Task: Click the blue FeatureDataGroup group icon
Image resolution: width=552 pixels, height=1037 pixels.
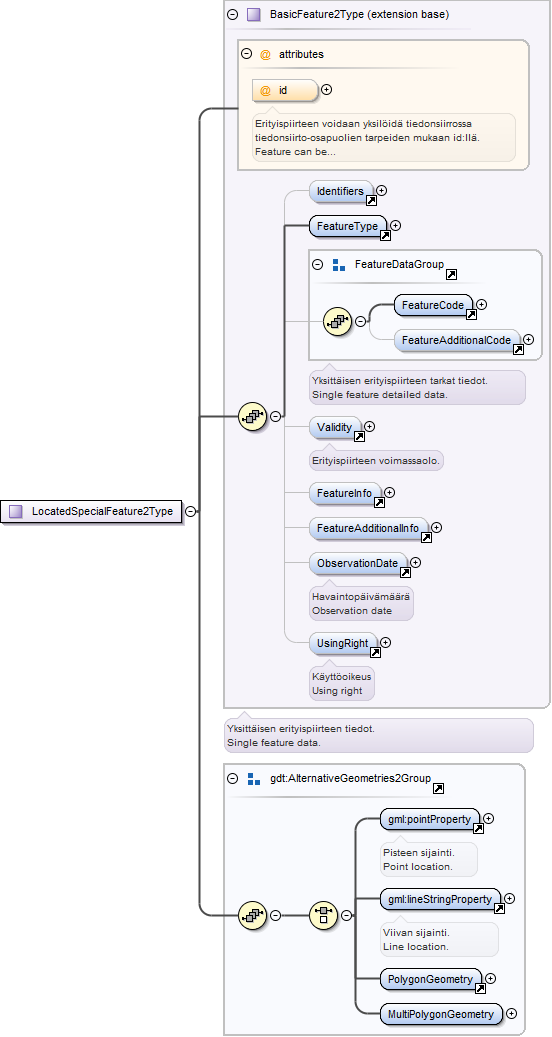Action: pos(339,265)
